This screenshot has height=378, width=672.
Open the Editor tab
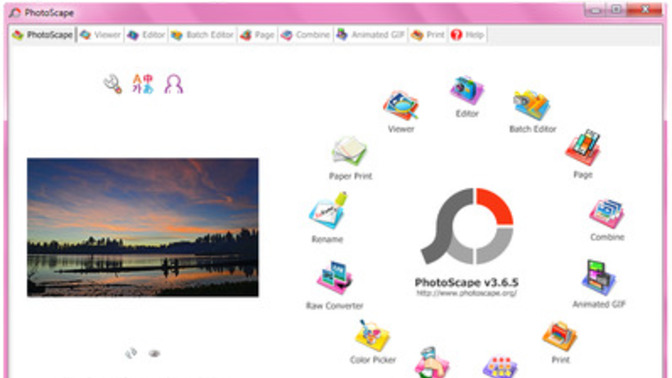pyautogui.click(x=146, y=35)
